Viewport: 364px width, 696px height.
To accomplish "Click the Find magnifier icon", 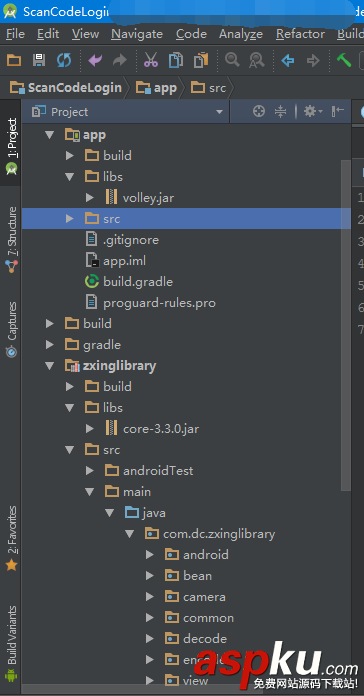I will (232, 59).
